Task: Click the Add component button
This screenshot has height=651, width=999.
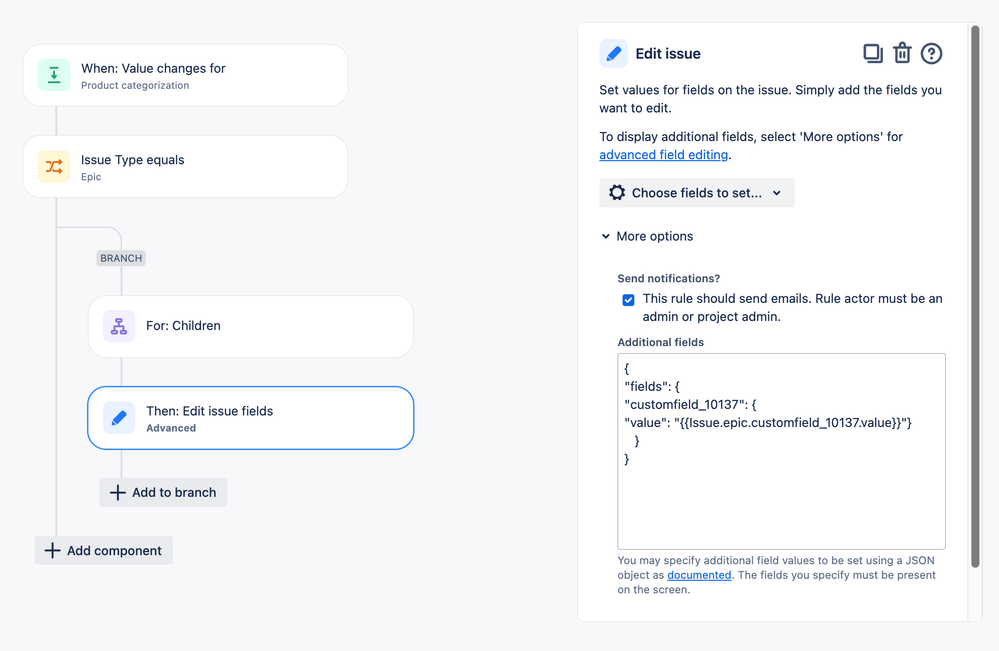Action: 104,550
